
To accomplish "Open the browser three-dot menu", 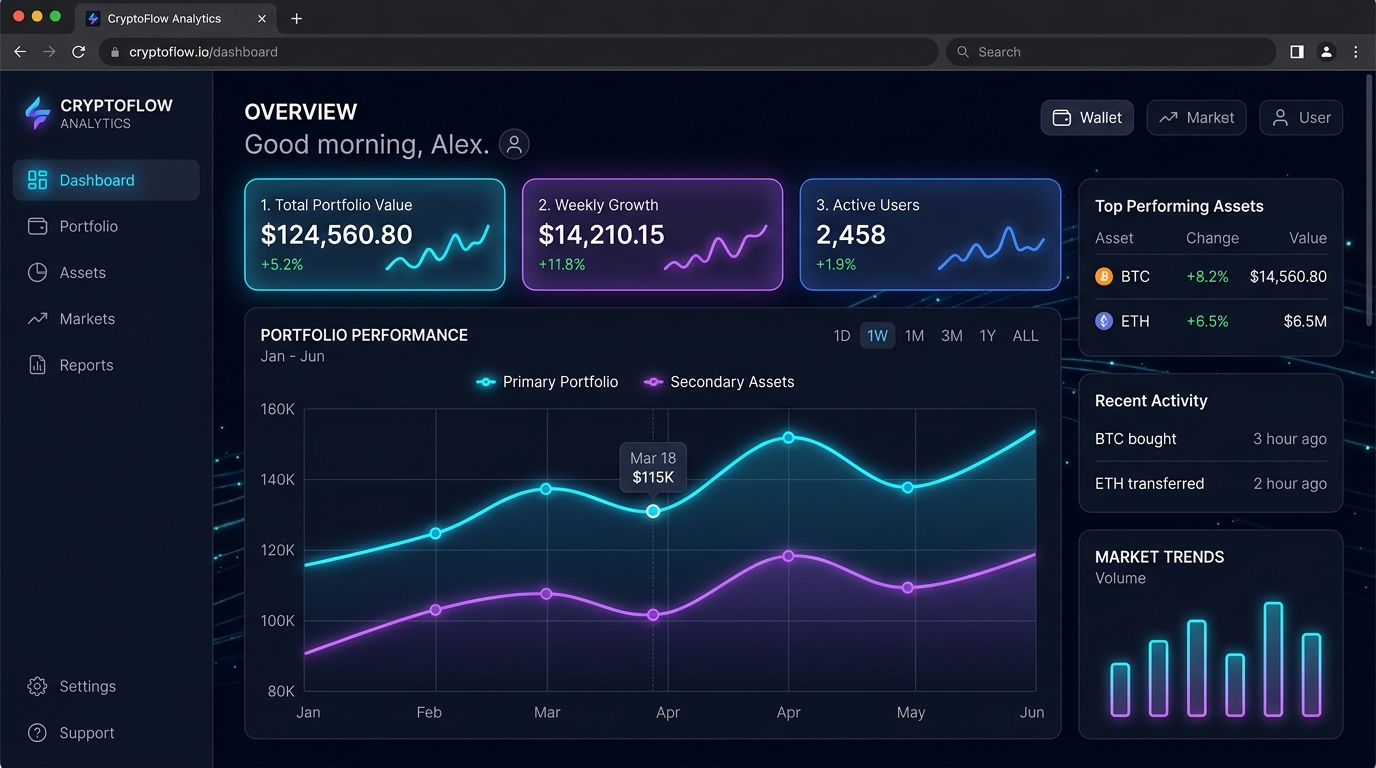I will tap(1356, 52).
